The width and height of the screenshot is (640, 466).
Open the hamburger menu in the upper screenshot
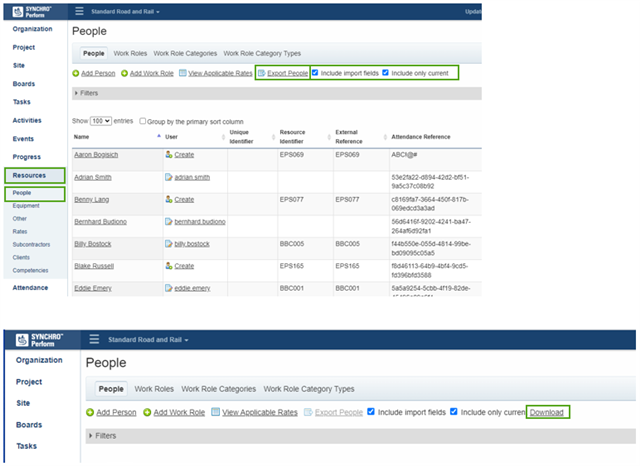(79, 11)
